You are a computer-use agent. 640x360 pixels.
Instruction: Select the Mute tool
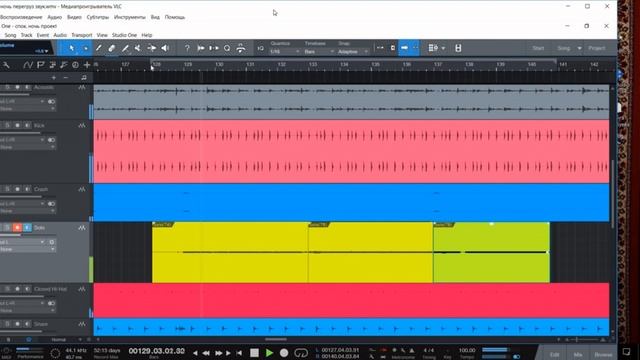138,48
